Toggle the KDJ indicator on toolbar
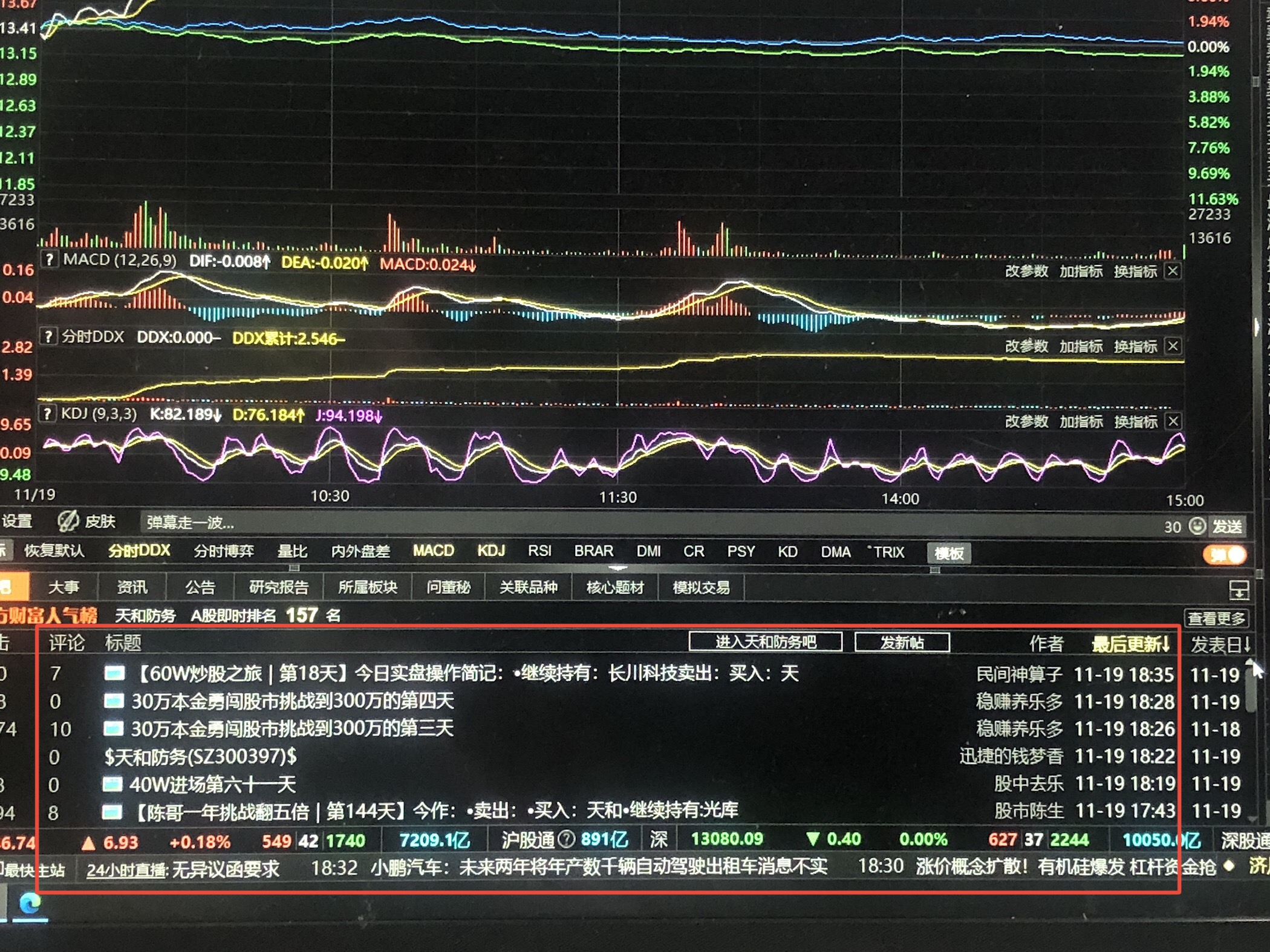Screen dimensions: 1270x952 [x=490, y=551]
